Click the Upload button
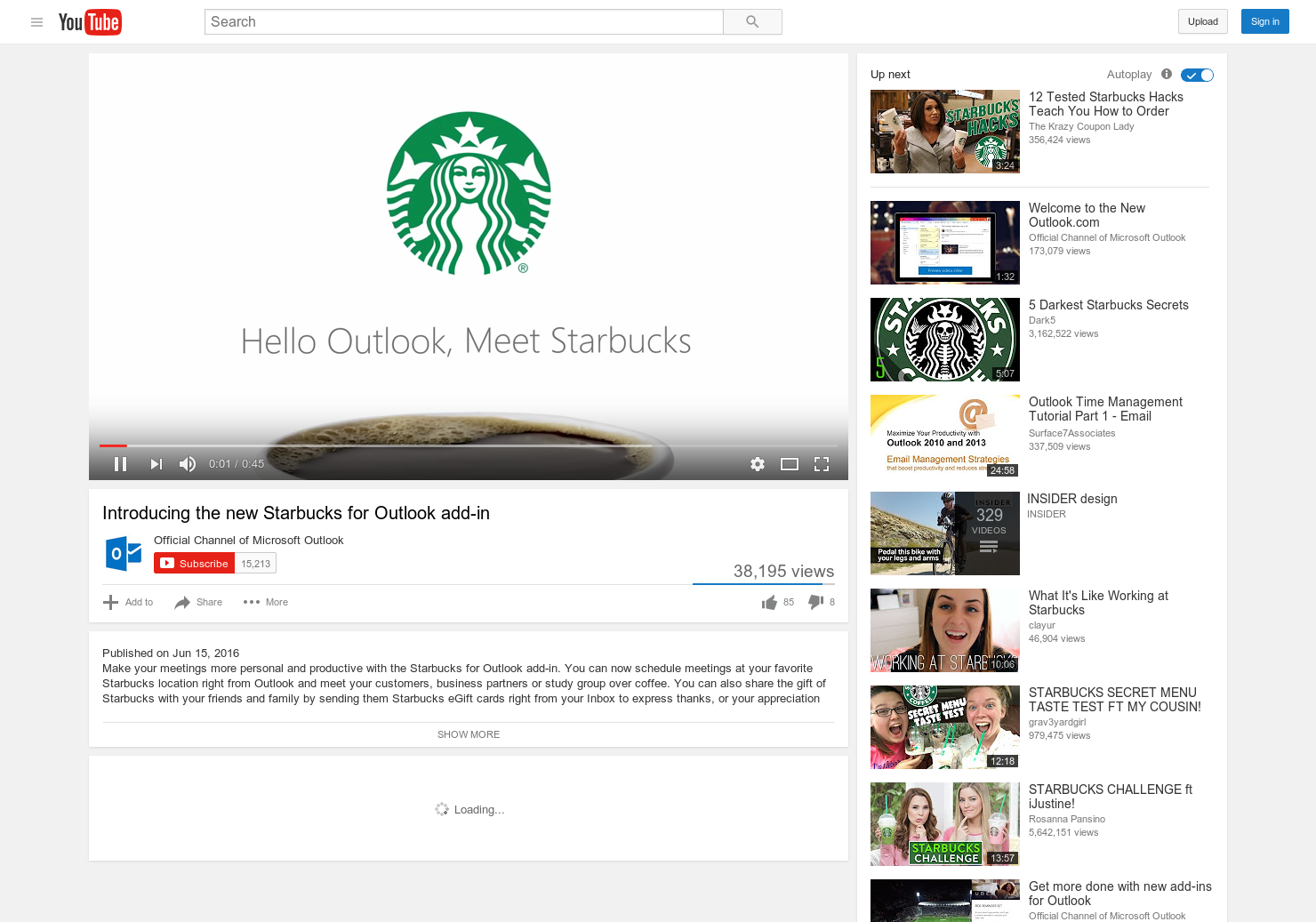Viewport: 1316px width, 922px height. (1202, 21)
